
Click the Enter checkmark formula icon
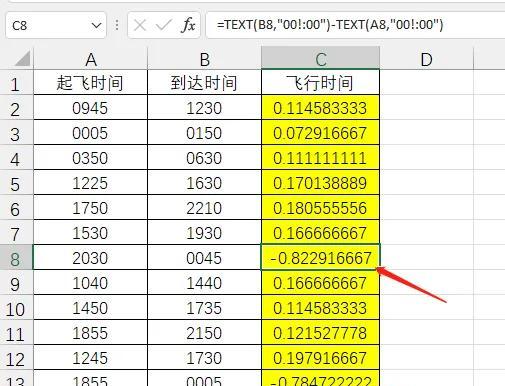pos(163,25)
